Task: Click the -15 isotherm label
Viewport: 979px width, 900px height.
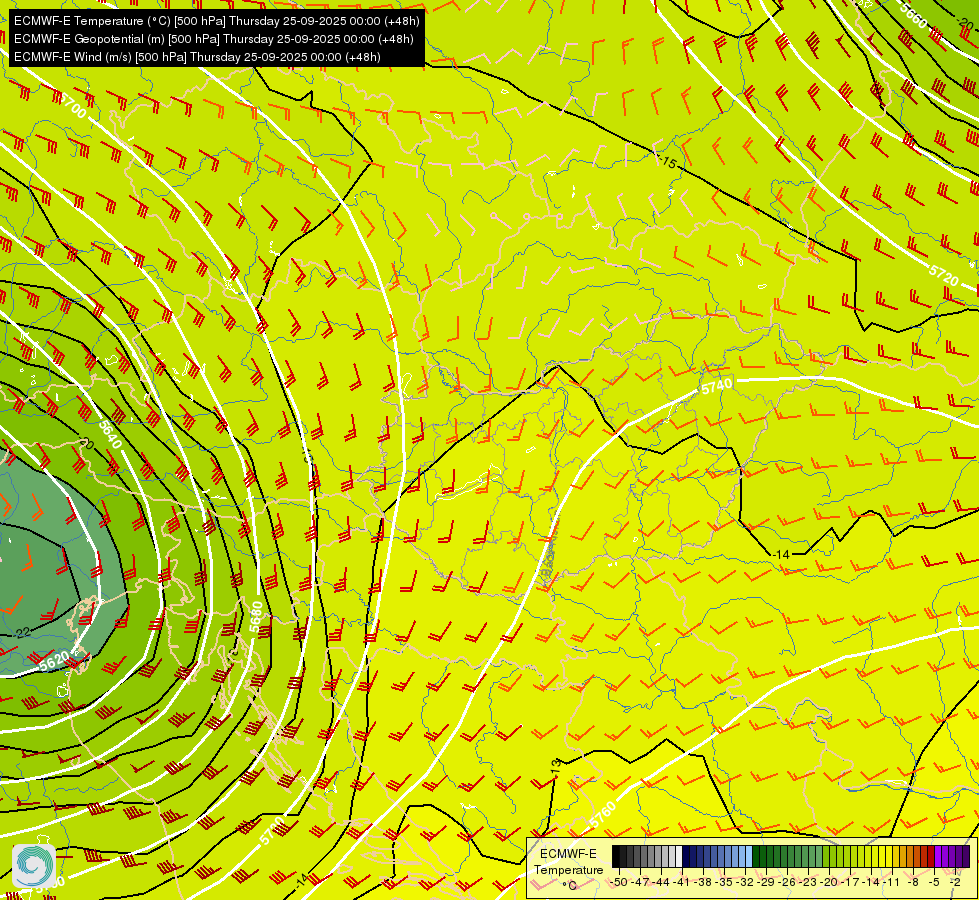Action: 667,162
